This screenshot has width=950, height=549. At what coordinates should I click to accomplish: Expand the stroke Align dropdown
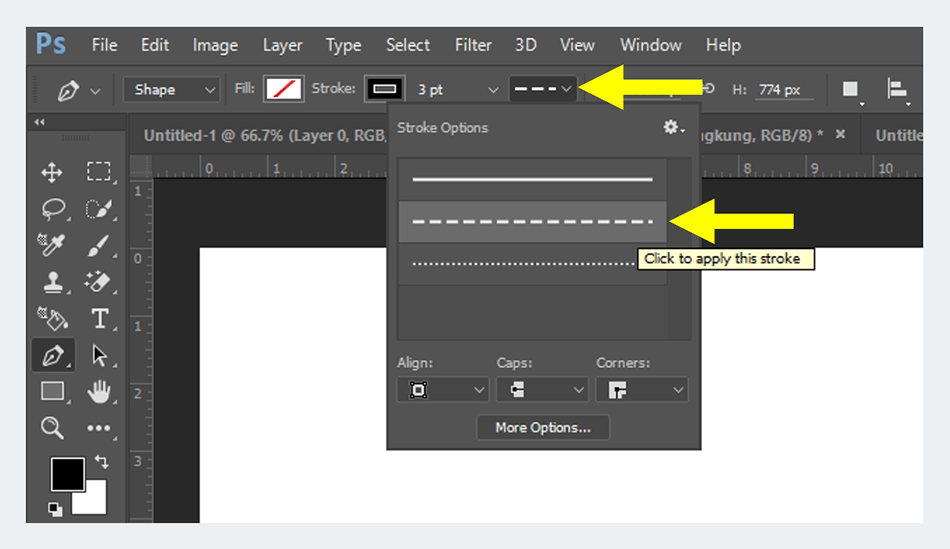point(441,390)
